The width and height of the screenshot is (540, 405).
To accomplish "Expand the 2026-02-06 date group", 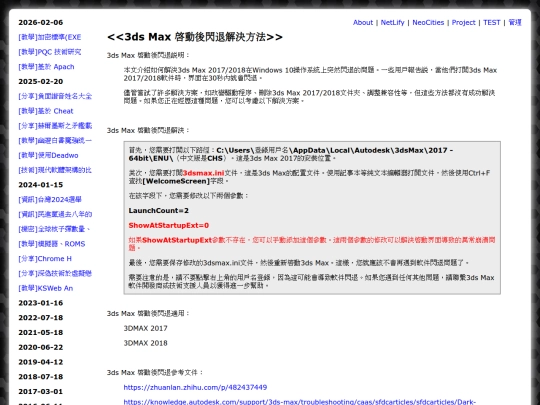I will [41, 22].
